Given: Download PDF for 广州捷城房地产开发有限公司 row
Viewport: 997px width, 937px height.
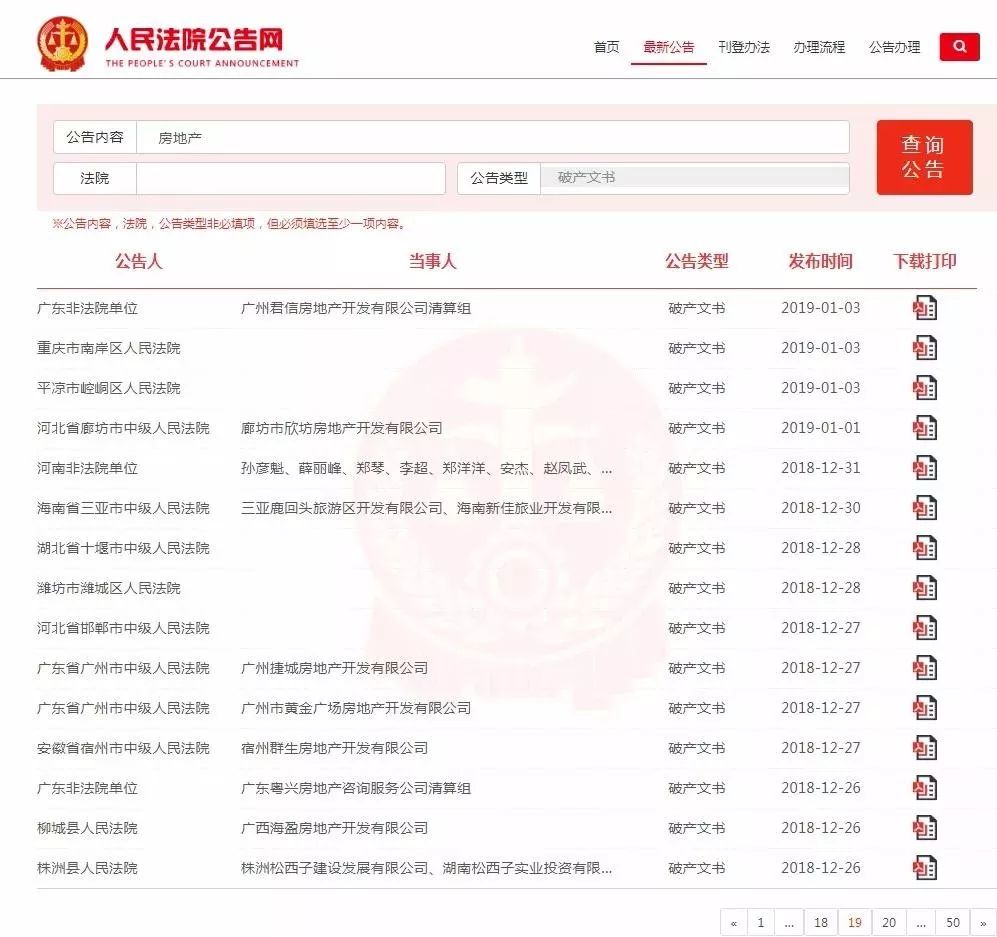Looking at the screenshot, I should click(925, 667).
